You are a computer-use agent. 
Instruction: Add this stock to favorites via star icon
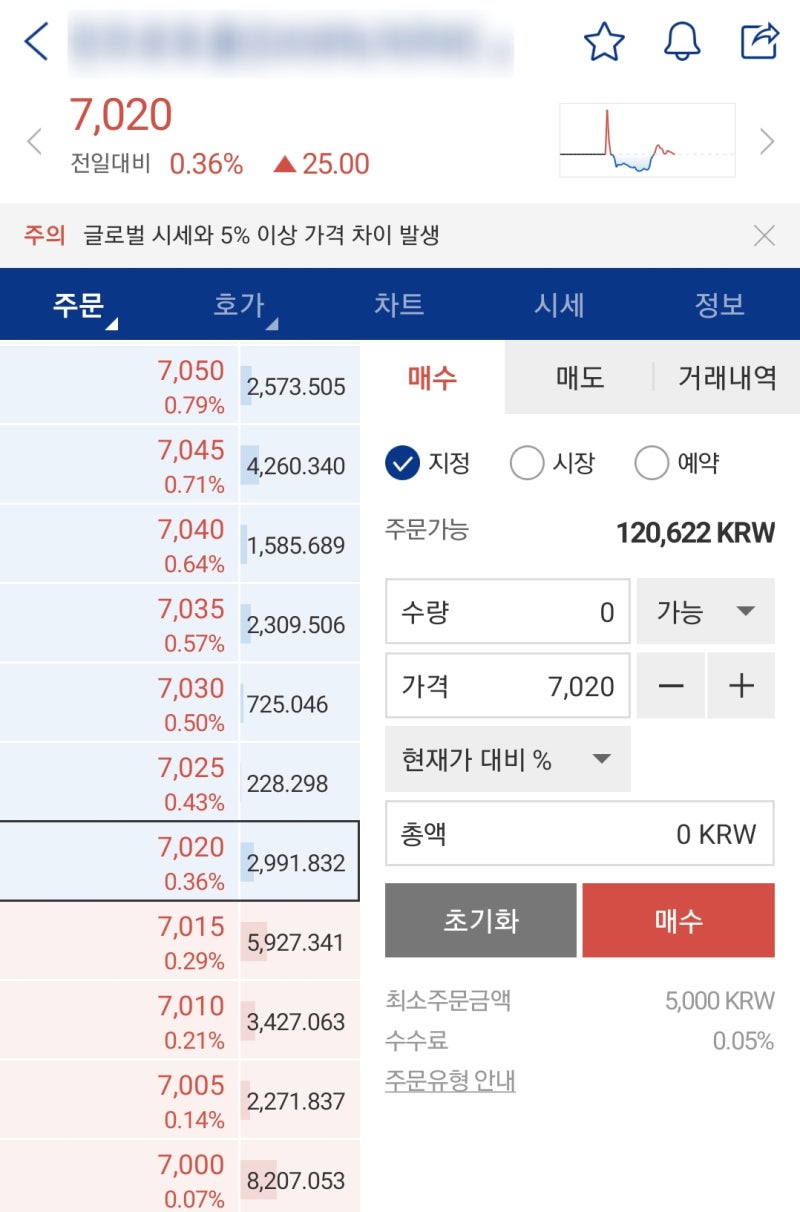[604, 42]
